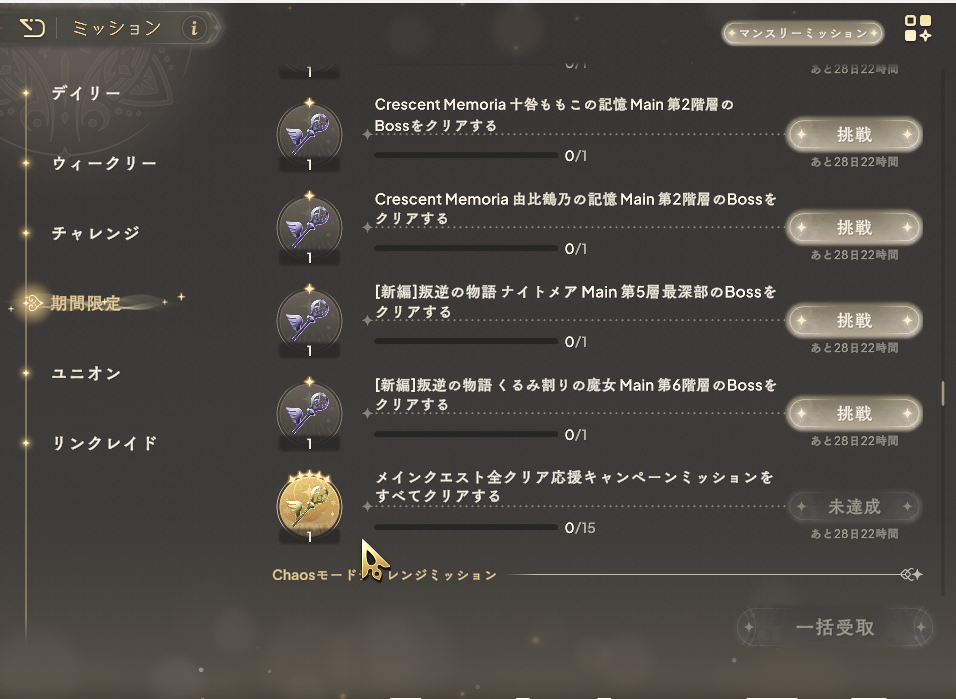
Task: Switch to the ウィークリー tab
Action: pyautogui.click(x=104, y=163)
